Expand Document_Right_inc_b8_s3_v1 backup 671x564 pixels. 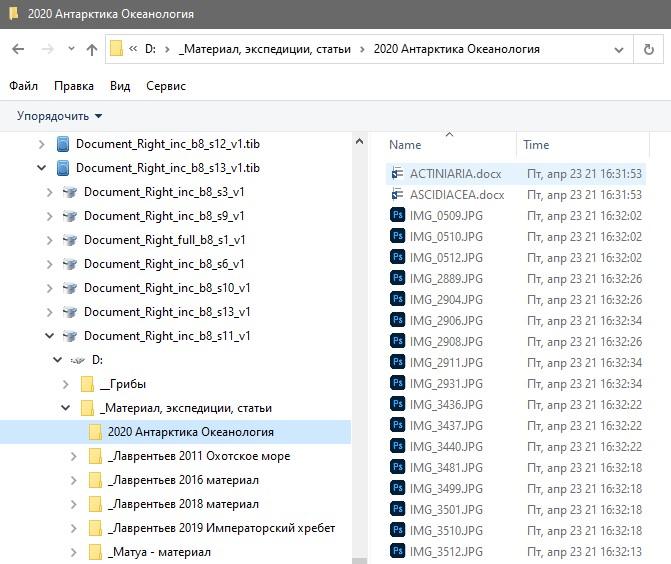click(x=49, y=192)
